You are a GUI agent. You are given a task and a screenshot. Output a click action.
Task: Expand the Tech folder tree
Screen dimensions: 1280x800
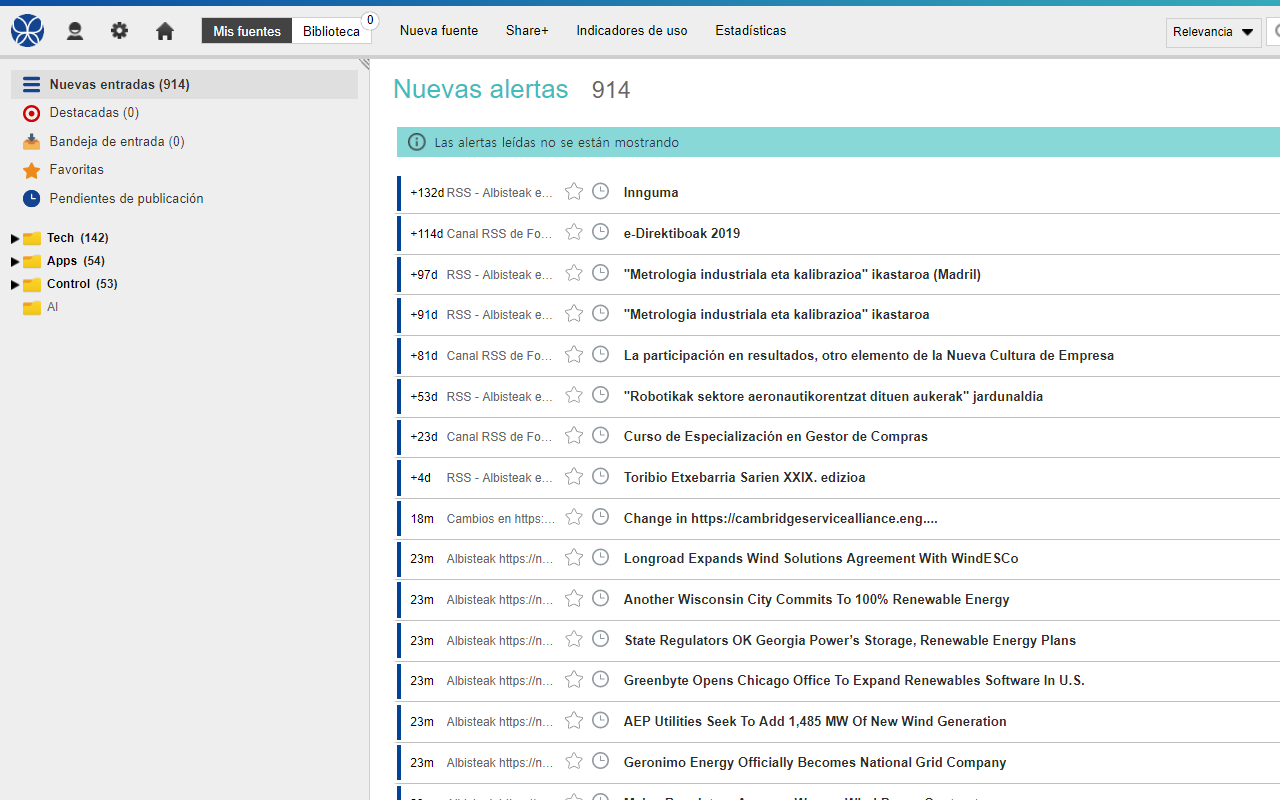coord(15,238)
